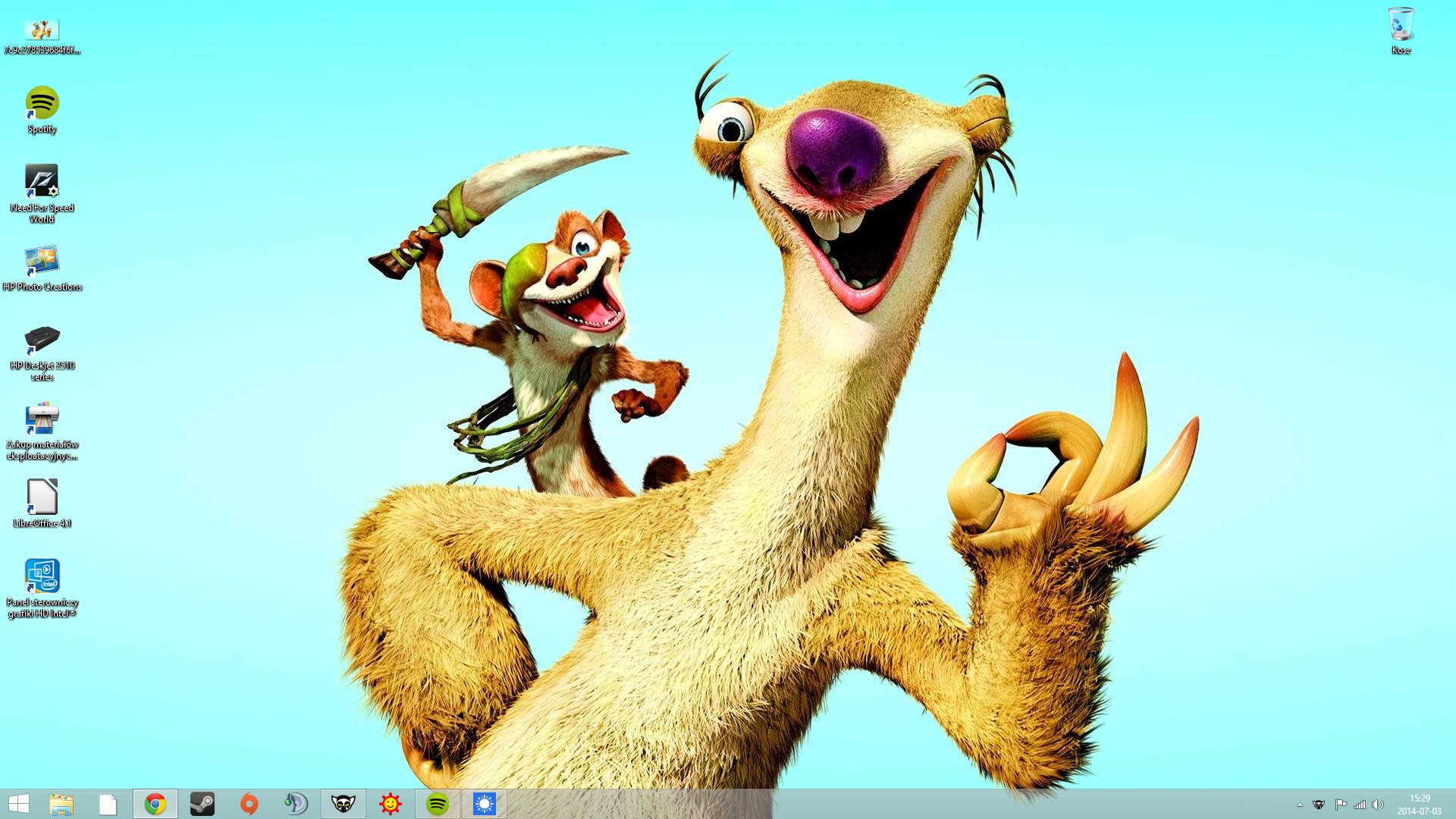Select Need For Speed World desktop shortcut

[x=42, y=193]
